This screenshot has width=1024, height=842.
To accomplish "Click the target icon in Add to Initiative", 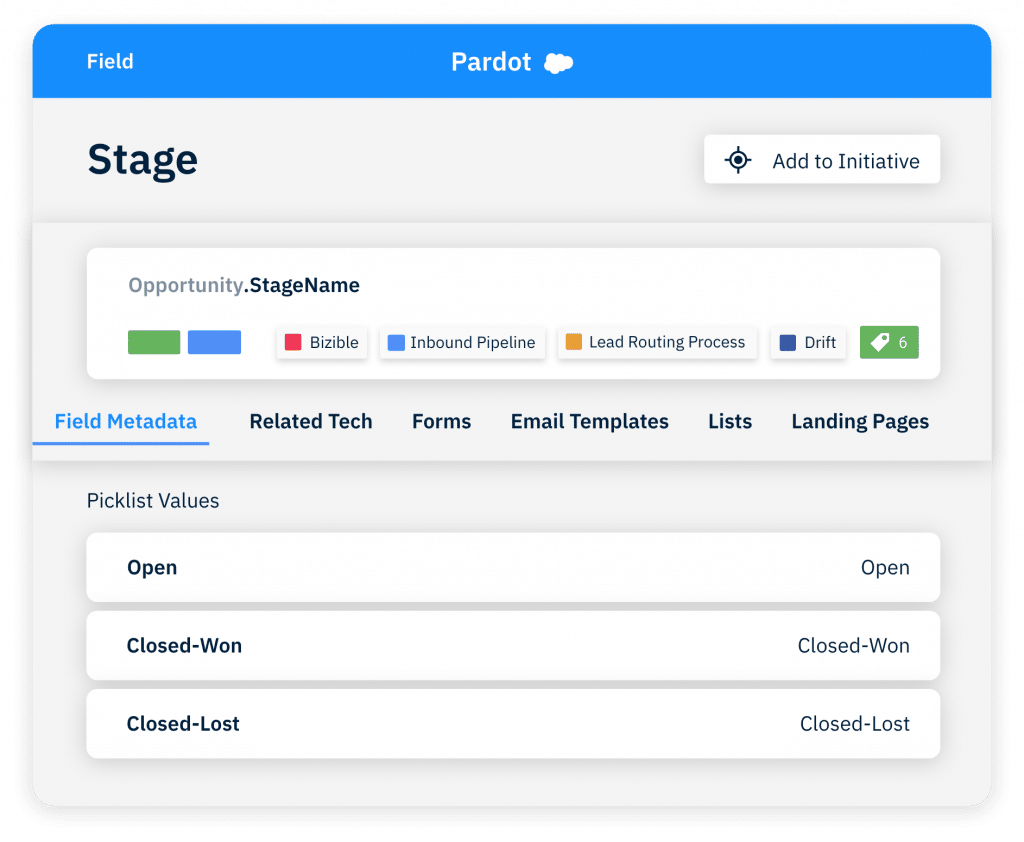I will click(738, 160).
